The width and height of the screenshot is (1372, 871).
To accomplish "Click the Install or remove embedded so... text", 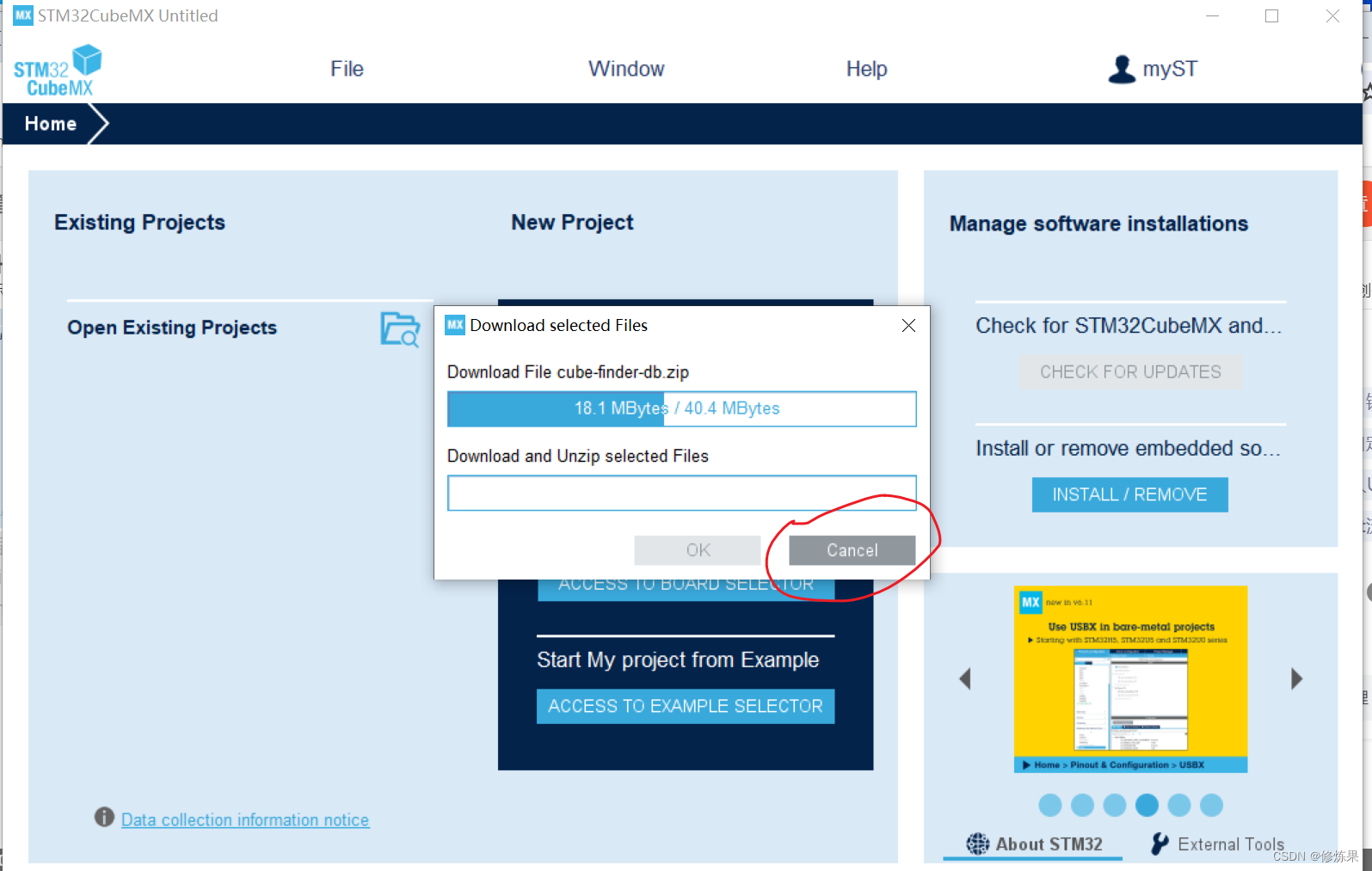I will [x=1128, y=448].
